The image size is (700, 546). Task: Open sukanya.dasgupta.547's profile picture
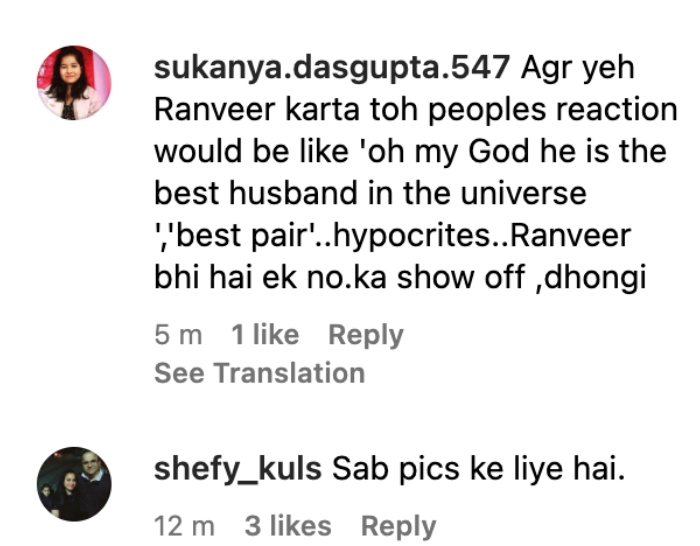pyautogui.click(x=74, y=83)
